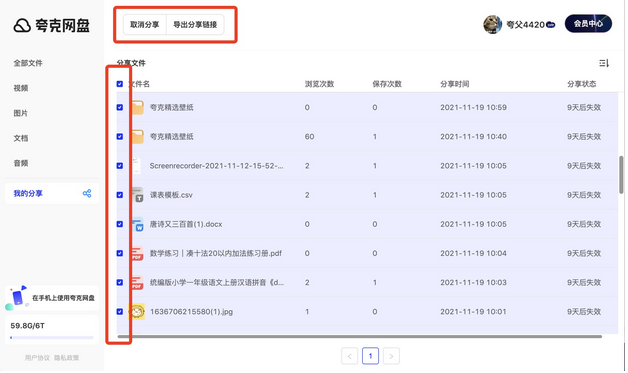Viewport: 628px width, 373px height.
Task: Open the 隐私政策 link
Action: (67, 359)
